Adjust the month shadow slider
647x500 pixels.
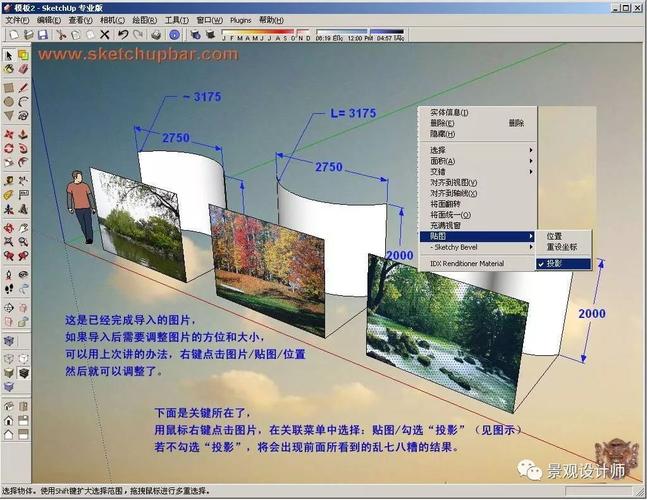[x=266, y=33]
